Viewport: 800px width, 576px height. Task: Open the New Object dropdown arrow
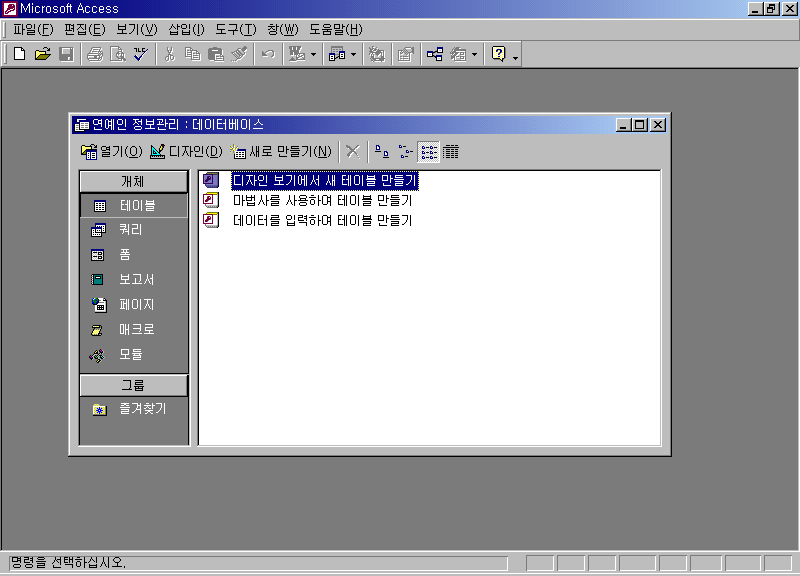click(x=474, y=55)
